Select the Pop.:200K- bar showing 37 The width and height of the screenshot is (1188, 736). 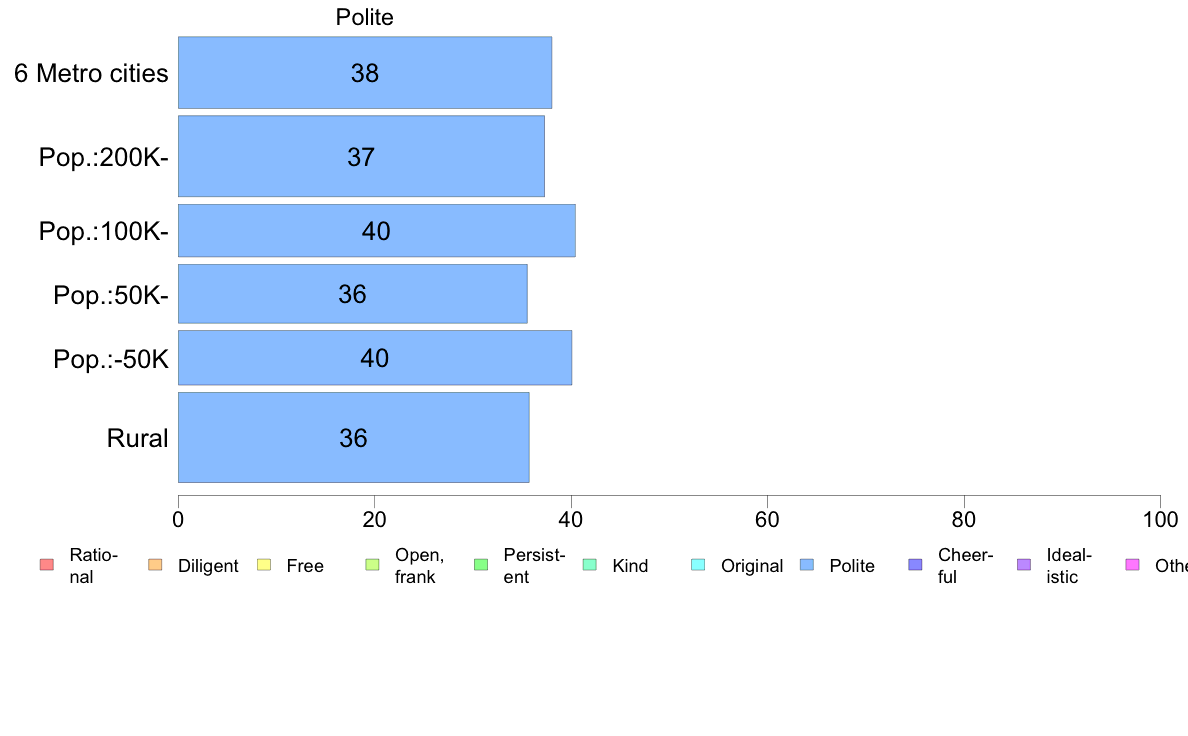click(x=361, y=156)
